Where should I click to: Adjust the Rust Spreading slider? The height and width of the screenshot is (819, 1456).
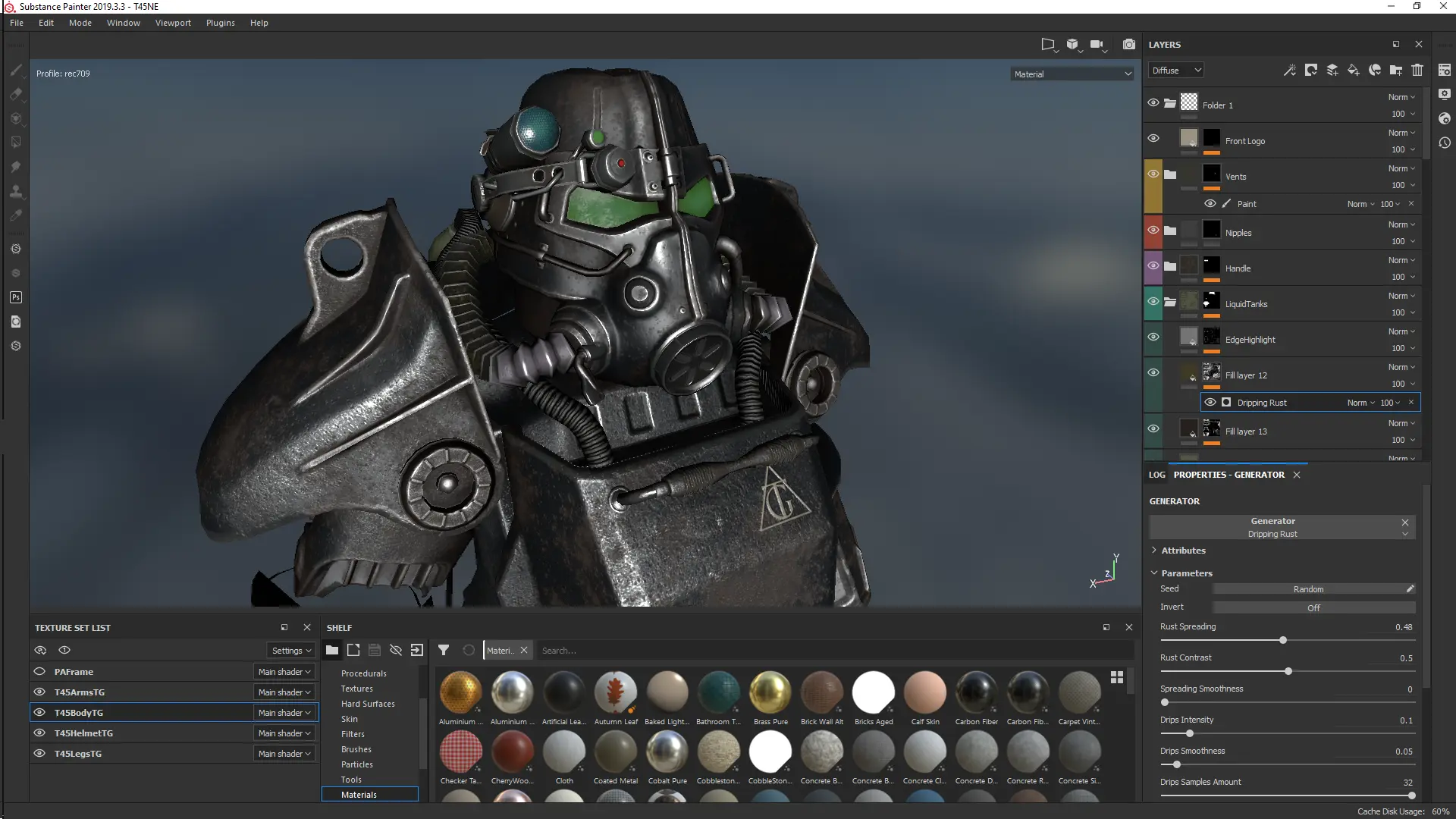click(1283, 640)
